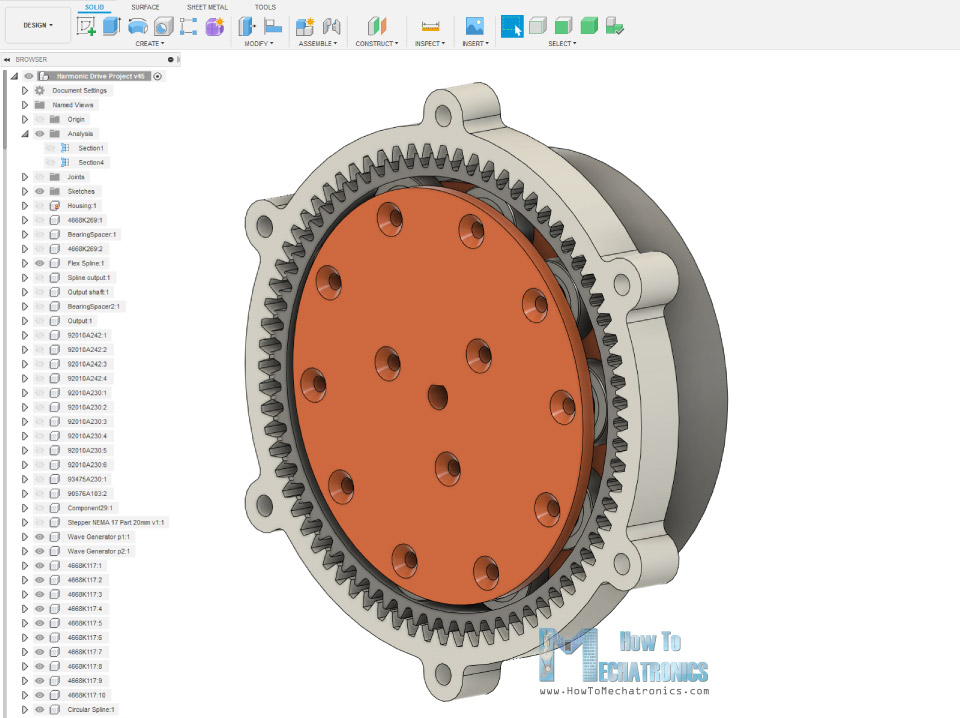The height and width of the screenshot is (718, 960).
Task: Expand the Document Settings node
Action: pos(23,90)
